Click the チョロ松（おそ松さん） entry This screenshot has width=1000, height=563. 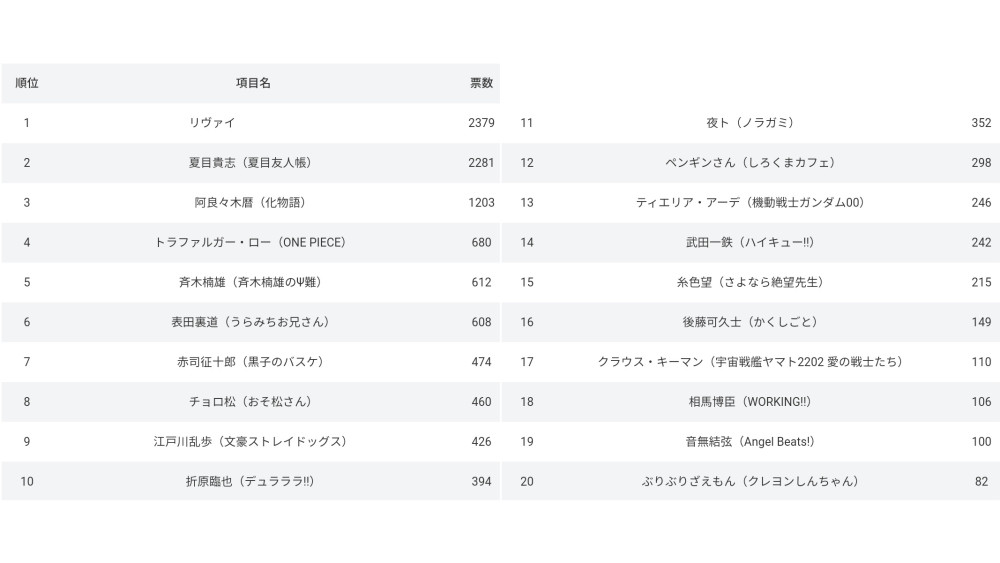point(250,402)
